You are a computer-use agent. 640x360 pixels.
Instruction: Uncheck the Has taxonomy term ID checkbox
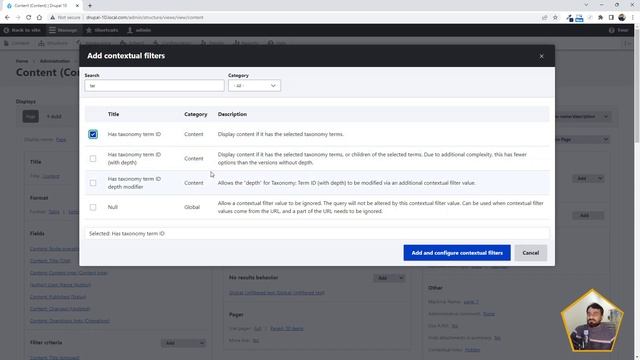(93, 134)
